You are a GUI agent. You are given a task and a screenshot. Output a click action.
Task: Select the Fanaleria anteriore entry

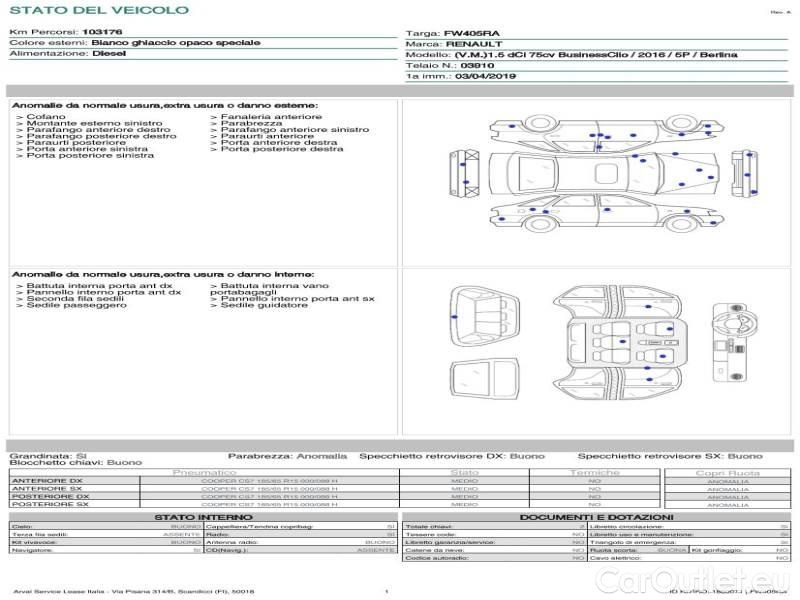coord(266,117)
